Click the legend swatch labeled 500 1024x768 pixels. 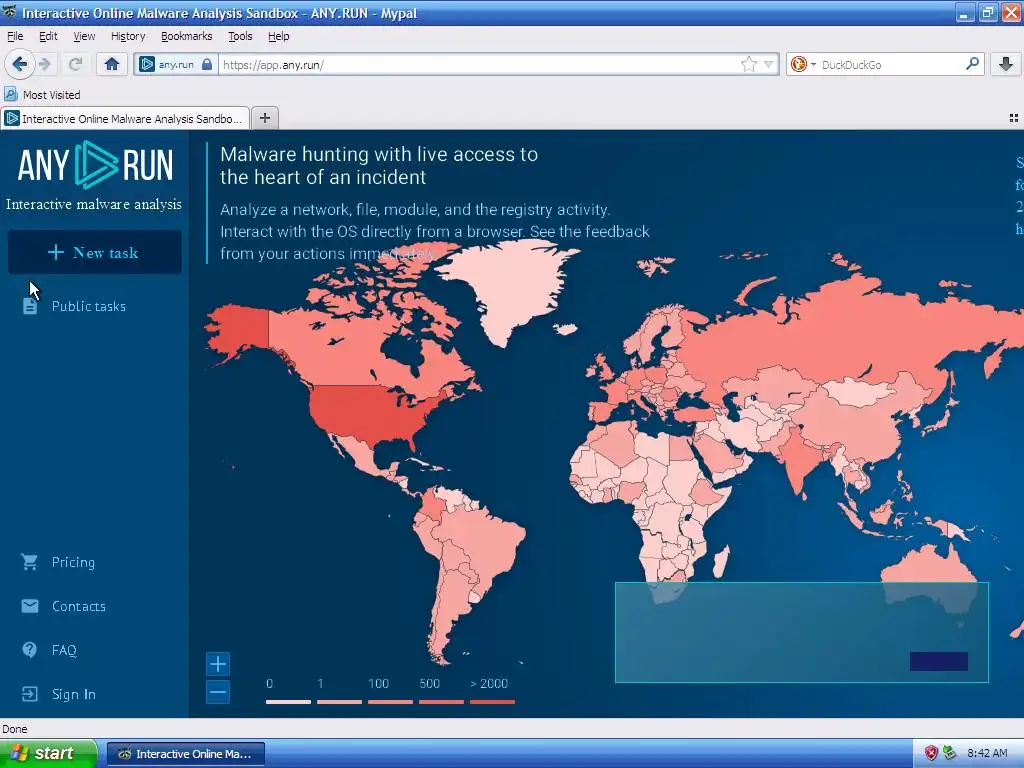[441, 702]
